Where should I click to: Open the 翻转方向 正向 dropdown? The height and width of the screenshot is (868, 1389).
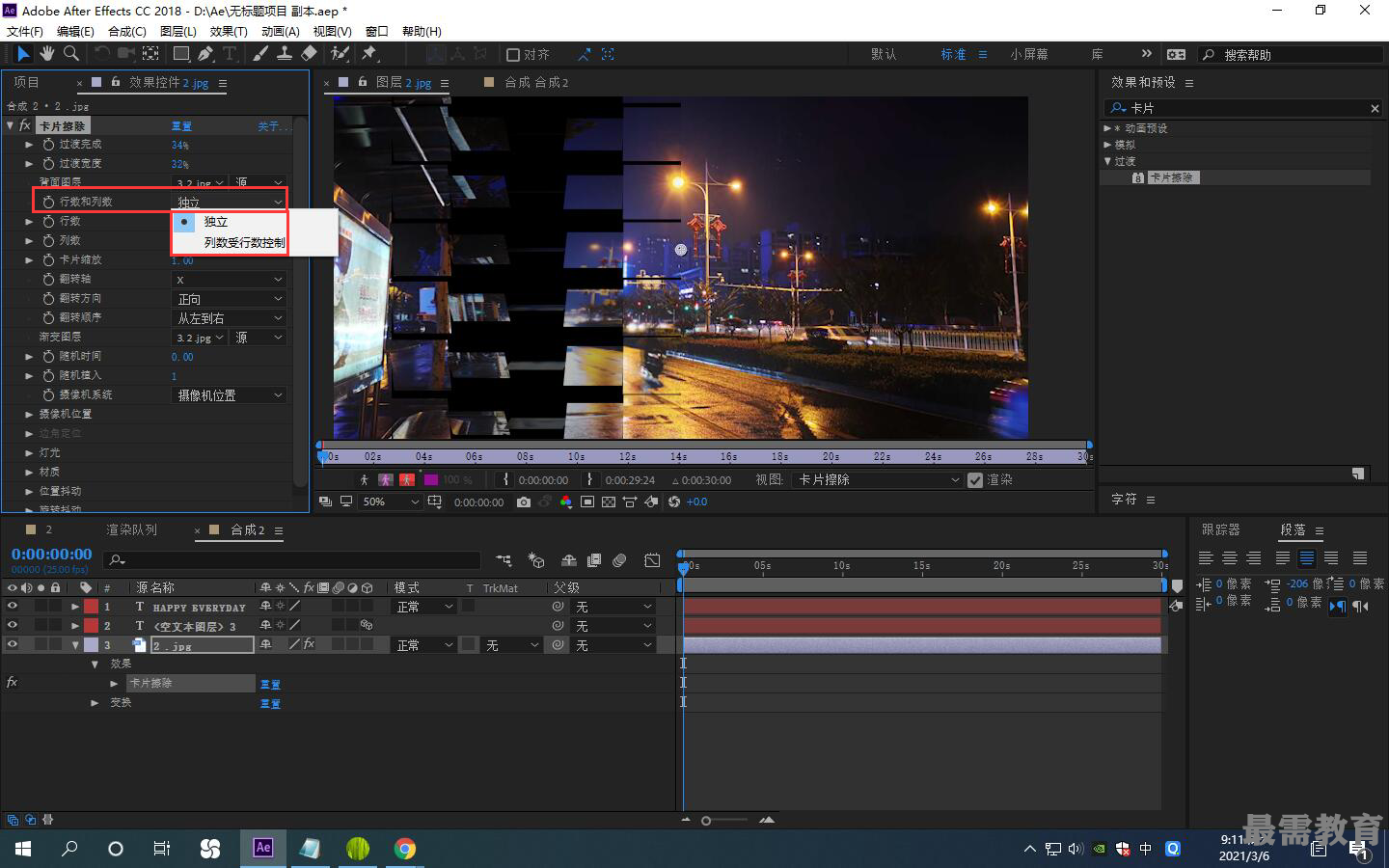(x=230, y=298)
